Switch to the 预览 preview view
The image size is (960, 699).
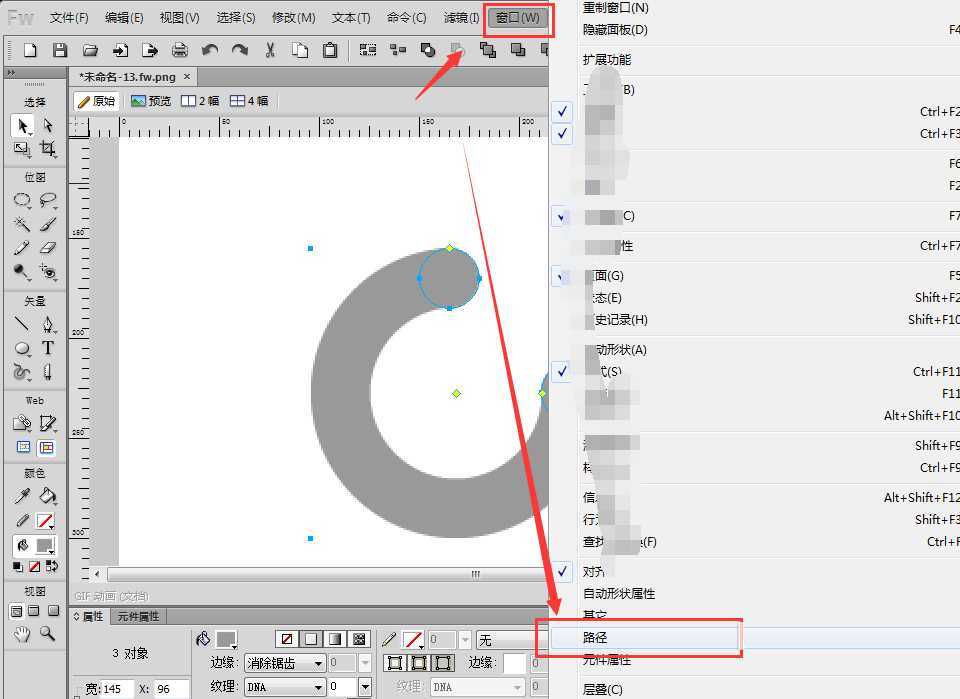pos(151,101)
